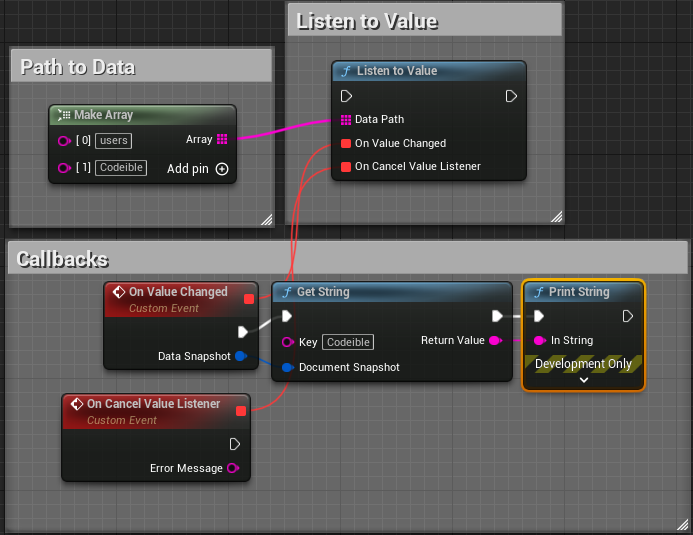Viewport: 693px width, 535px height.
Task: Click the Listen to Value output execution pin
Action: click(x=511, y=96)
